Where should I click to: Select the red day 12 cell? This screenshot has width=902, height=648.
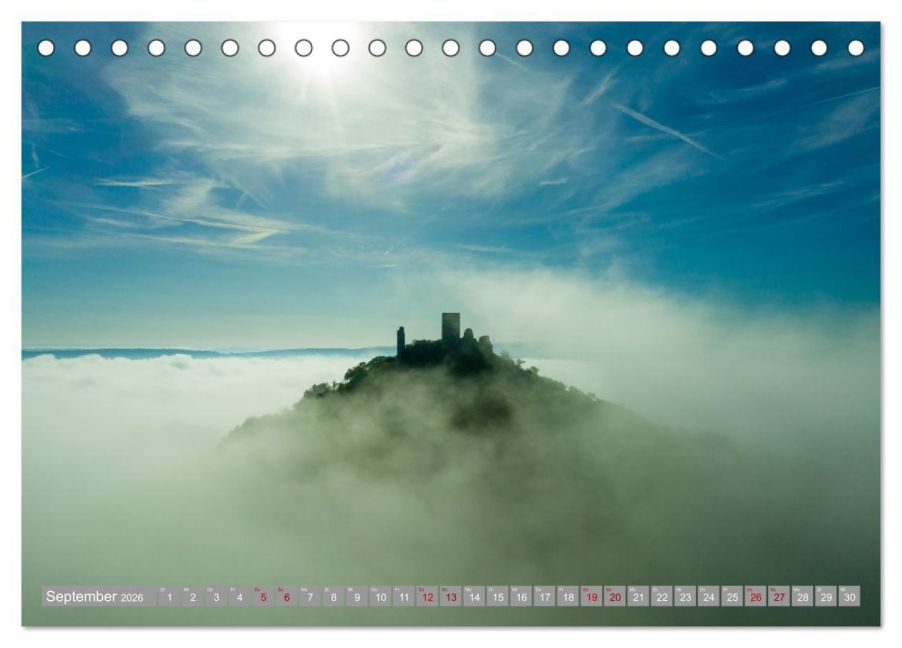pyautogui.click(x=427, y=596)
